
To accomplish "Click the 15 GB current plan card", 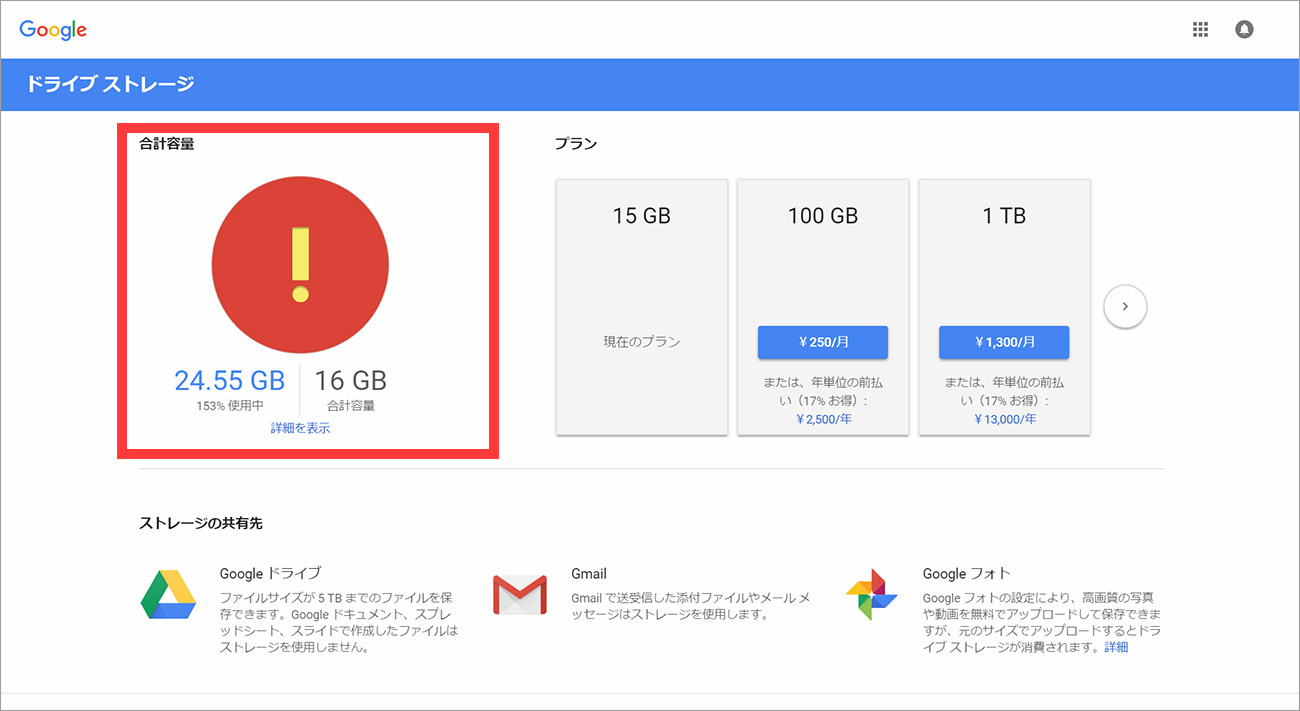I will coord(642,307).
